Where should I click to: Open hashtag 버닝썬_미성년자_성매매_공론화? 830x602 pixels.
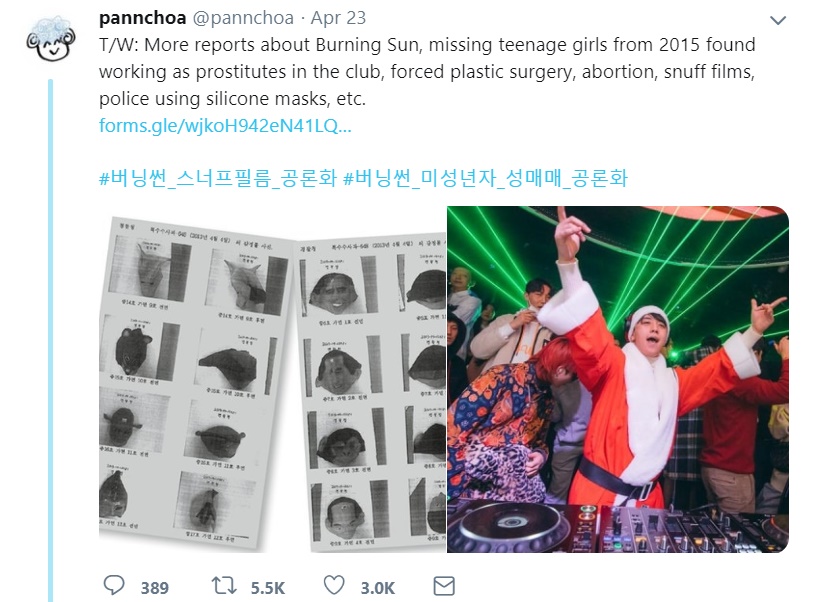tap(485, 178)
